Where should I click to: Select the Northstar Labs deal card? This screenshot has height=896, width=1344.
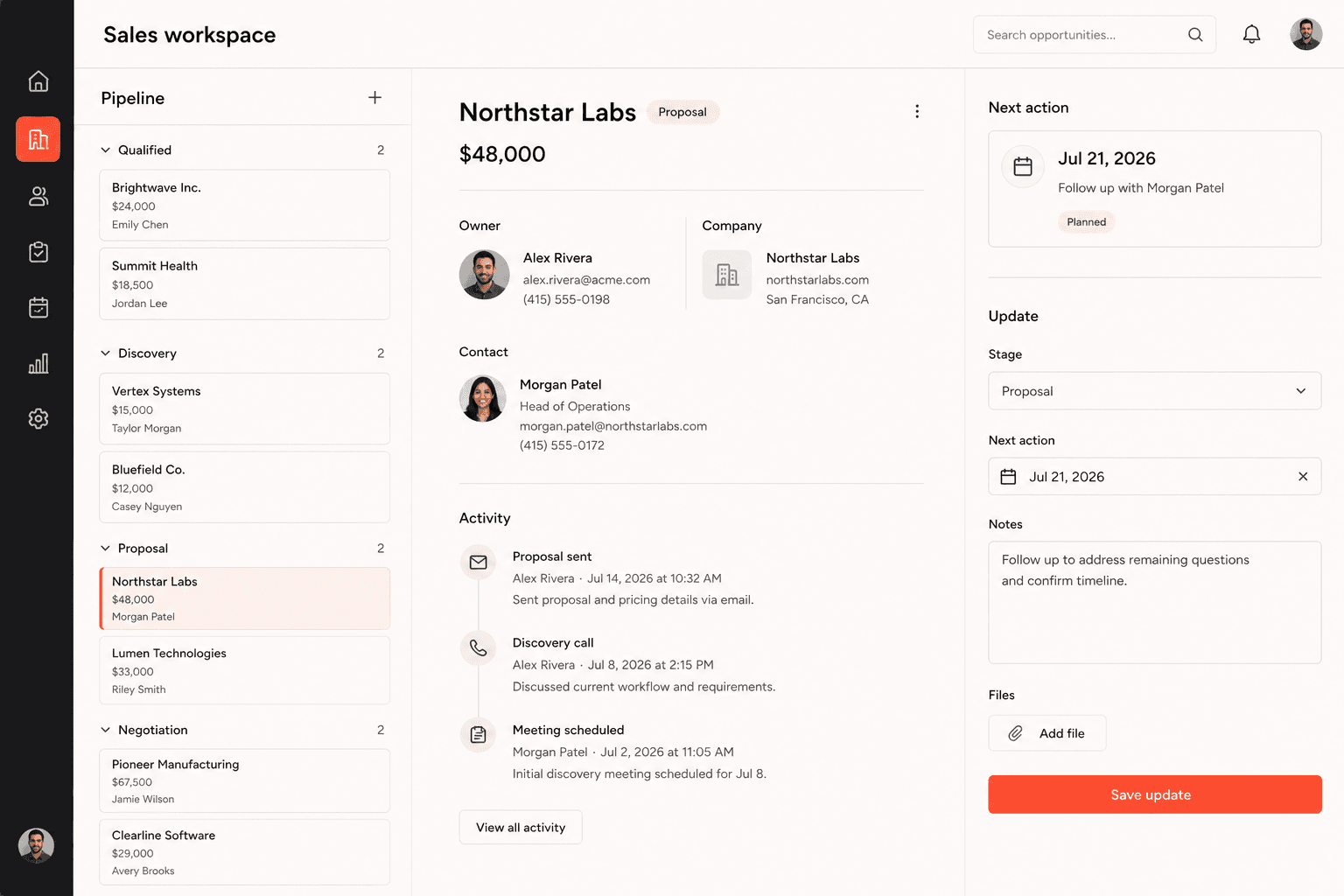pos(244,598)
